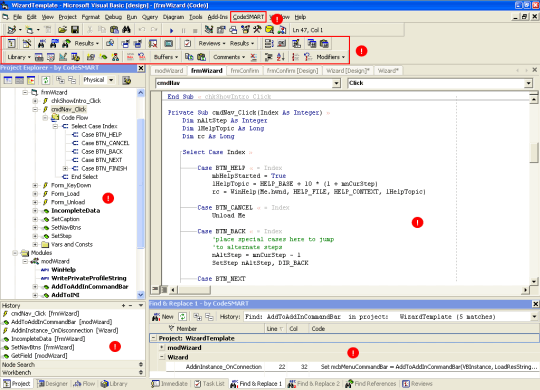This screenshot has height=390, width=540.
Task: Toggle third view-mode icon in Project Explorer toolbar
Action: coord(31,80)
